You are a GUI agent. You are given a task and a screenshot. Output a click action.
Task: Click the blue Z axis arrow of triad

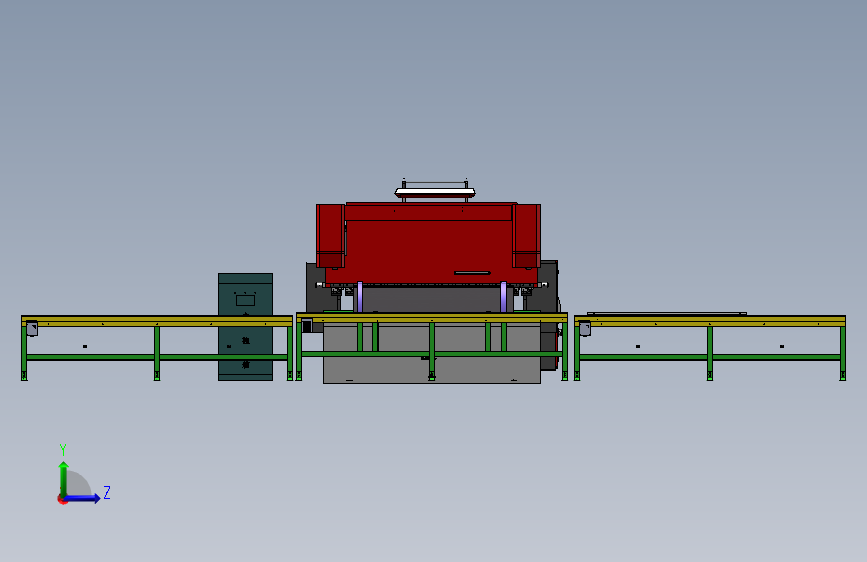83,498
